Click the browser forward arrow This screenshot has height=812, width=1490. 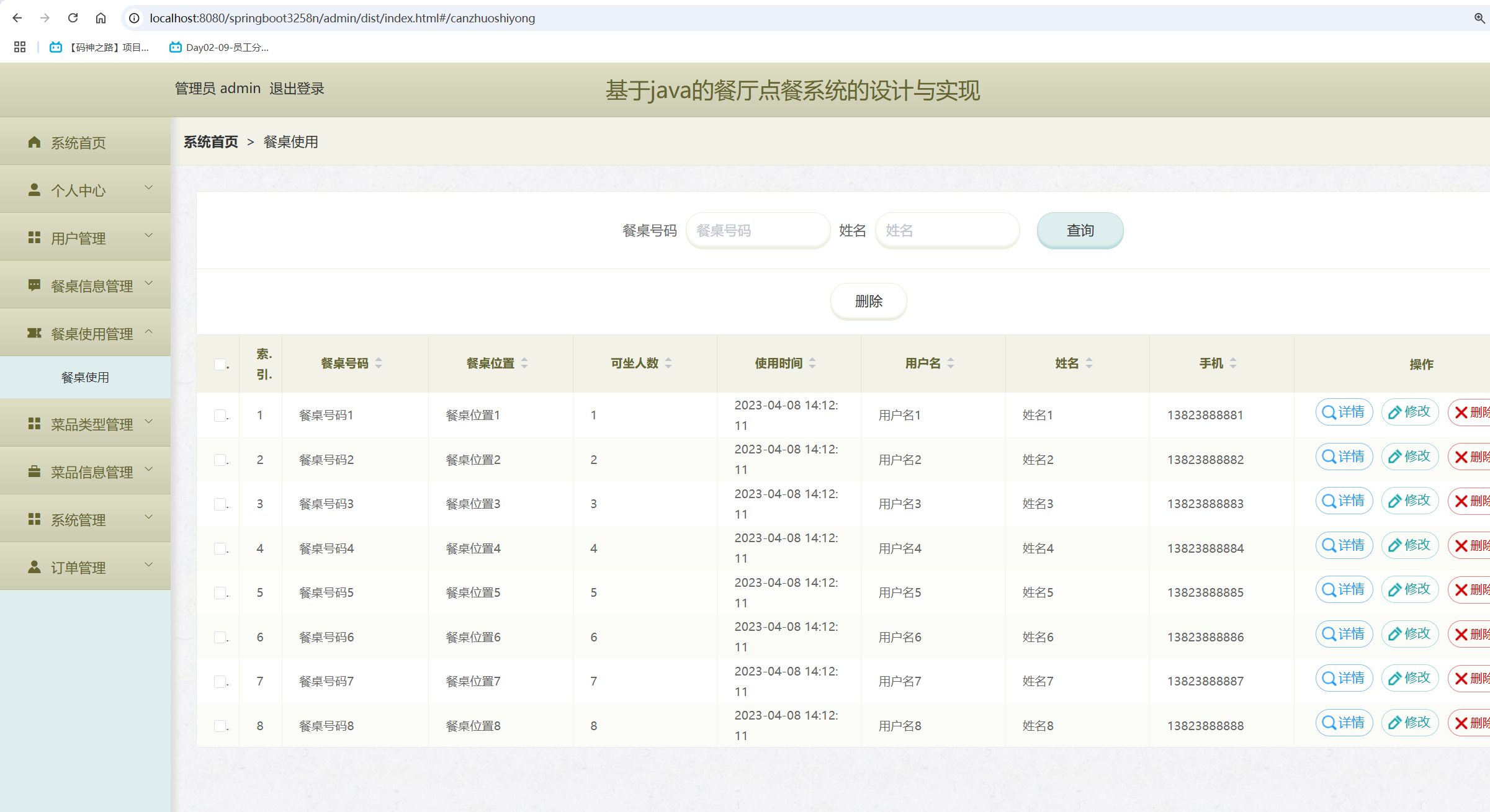(x=45, y=18)
